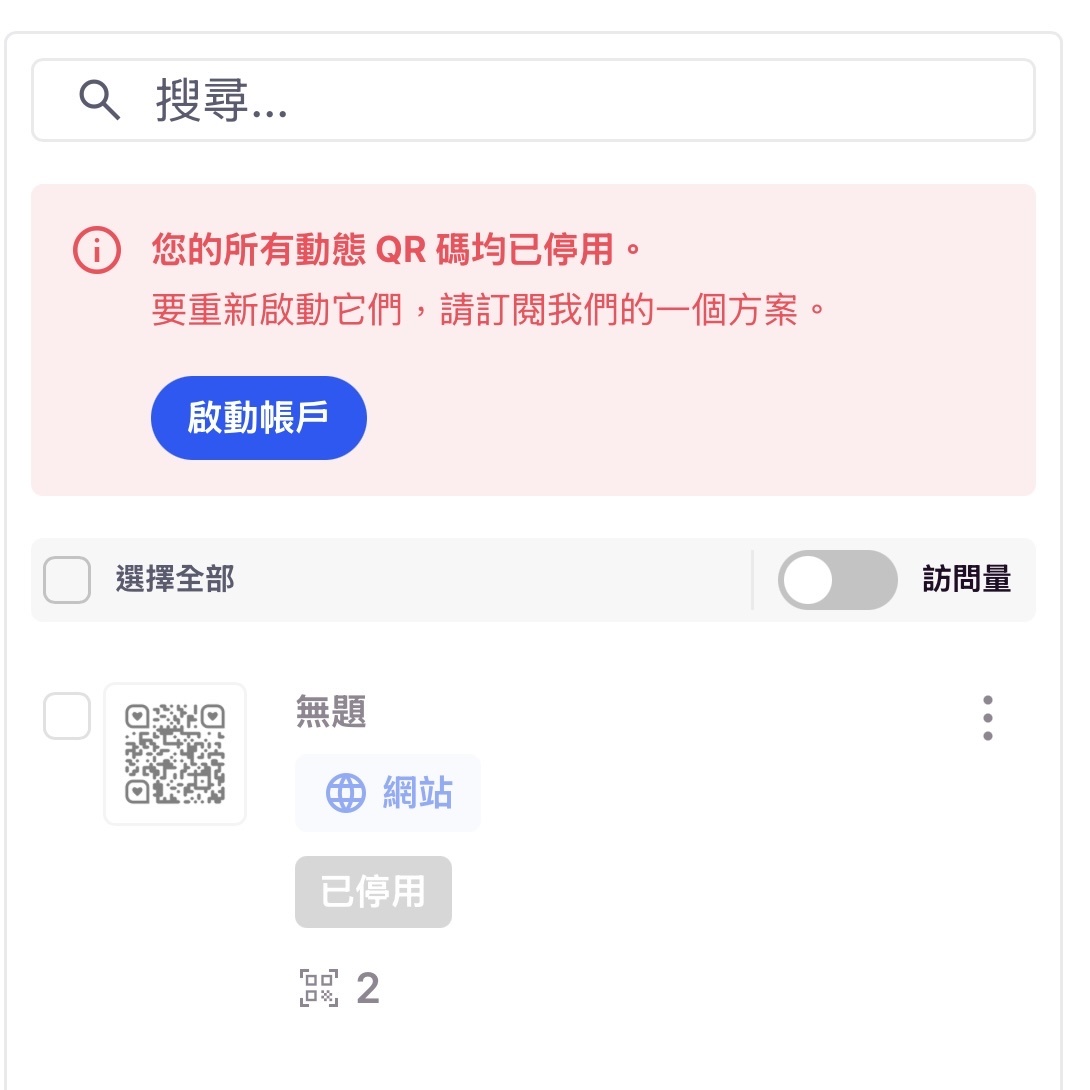This screenshot has height=1090, width=1090.
Task: Click the 選擇全部 label text
Action: coord(175,579)
